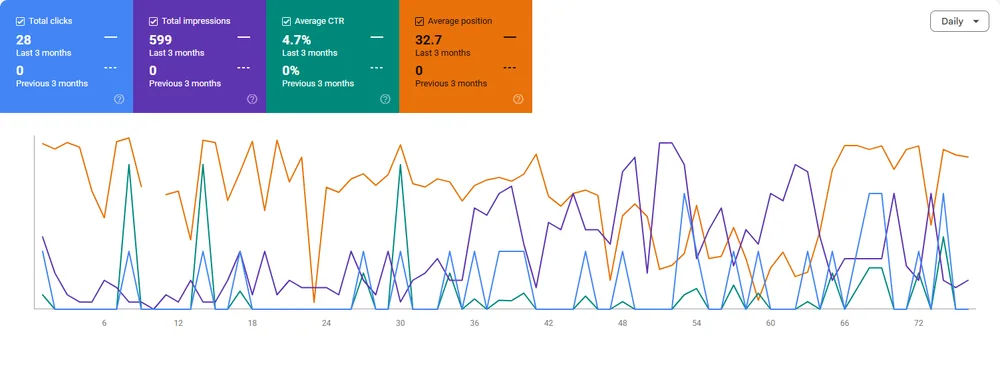The width and height of the screenshot is (1000, 365).
Task: Open help icon on Total impressions card
Action: pos(252,99)
